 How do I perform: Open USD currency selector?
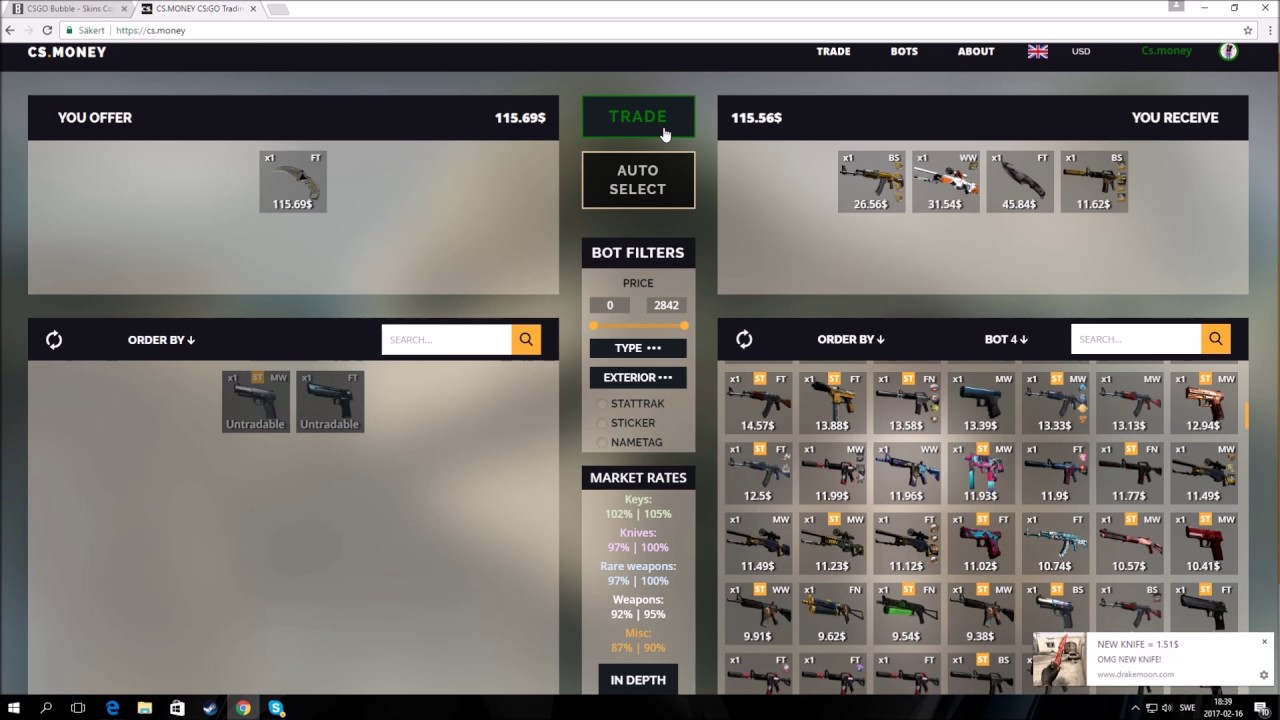(1081, 51)
